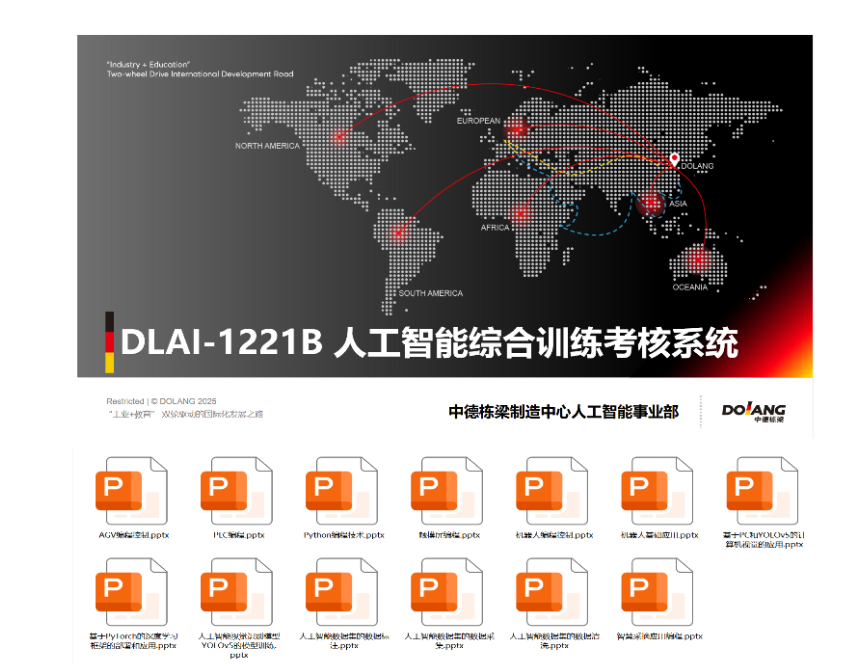Image resolution: width=846 pixels, height=666 pixels.
Task: Click the SOUTH AMERICA map label
Action: tap(431, 293)
